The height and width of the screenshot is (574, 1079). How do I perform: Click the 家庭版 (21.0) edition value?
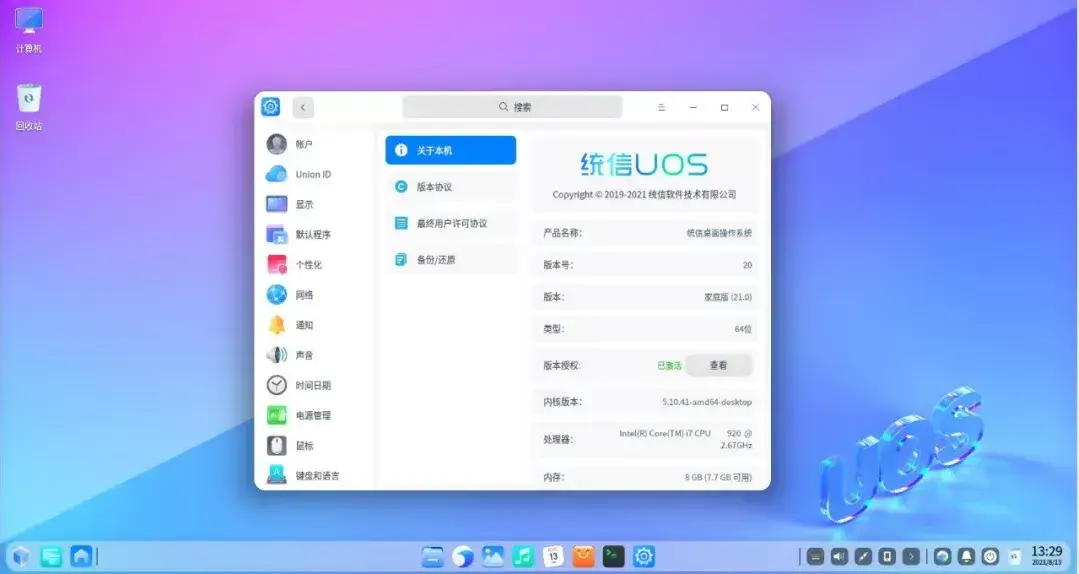727,297
